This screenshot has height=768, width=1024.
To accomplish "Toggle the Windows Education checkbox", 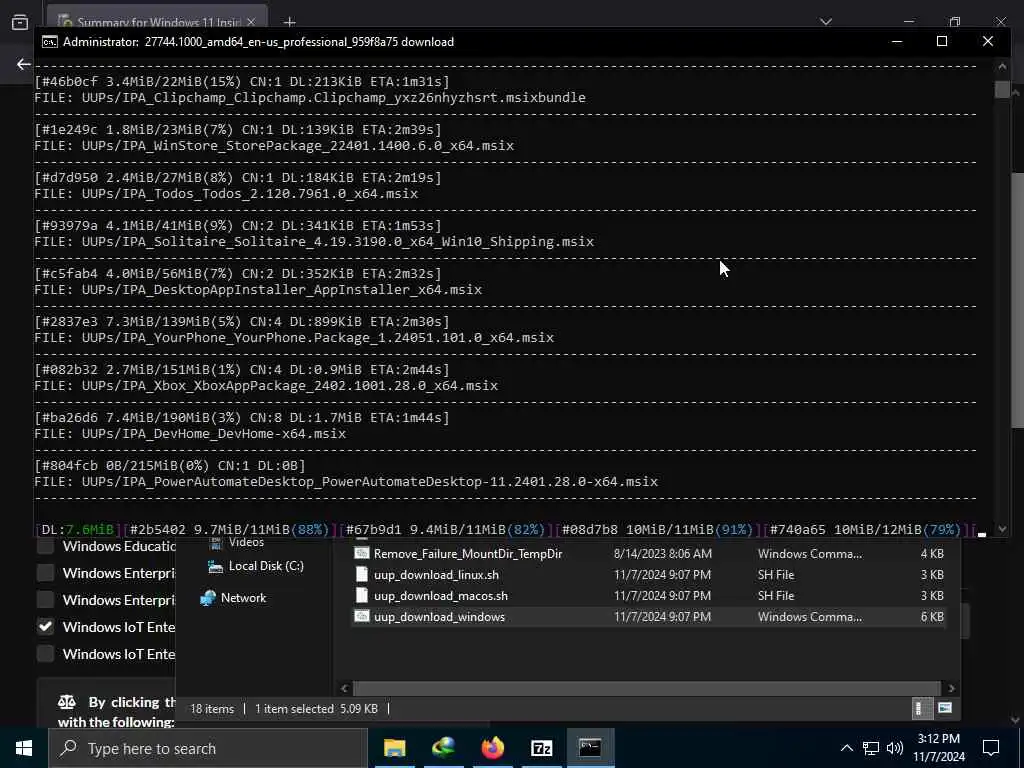I will pos(45,546).
